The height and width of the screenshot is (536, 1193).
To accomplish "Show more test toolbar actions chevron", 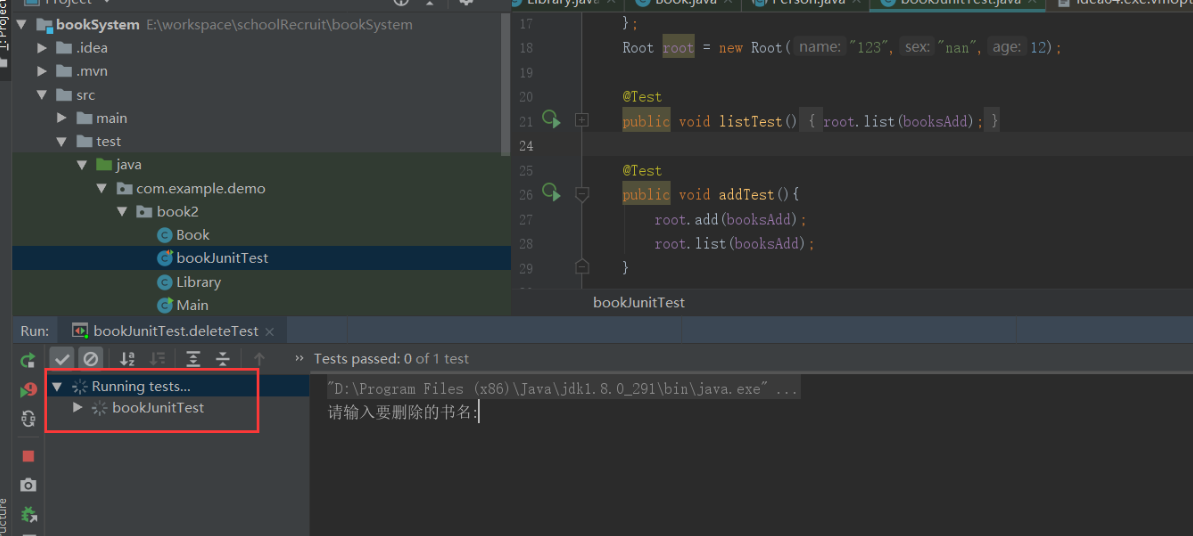I will pyautogui.click(x=298, y=359).
